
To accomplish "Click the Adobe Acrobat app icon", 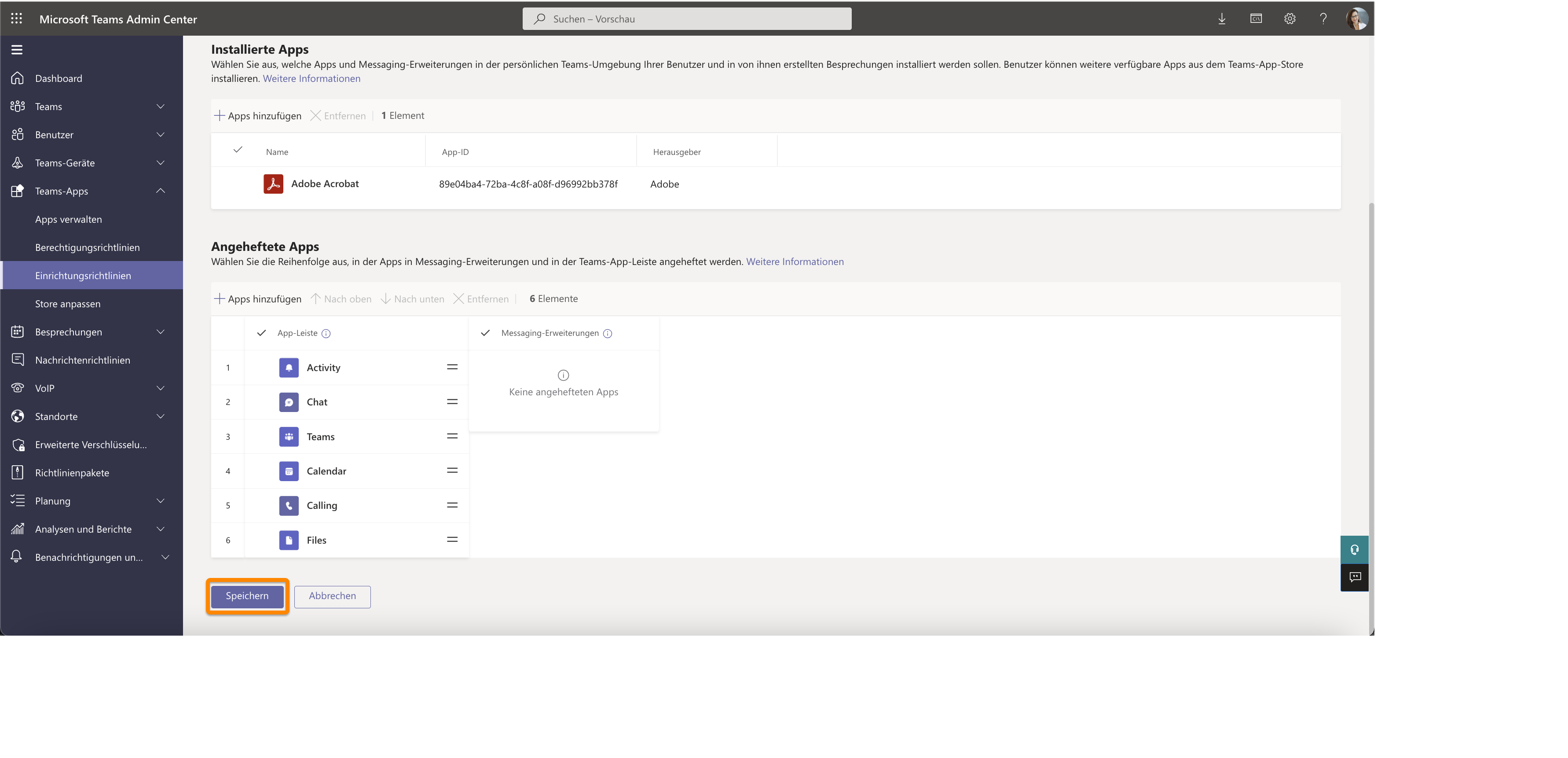I will [x=274, y=183].
